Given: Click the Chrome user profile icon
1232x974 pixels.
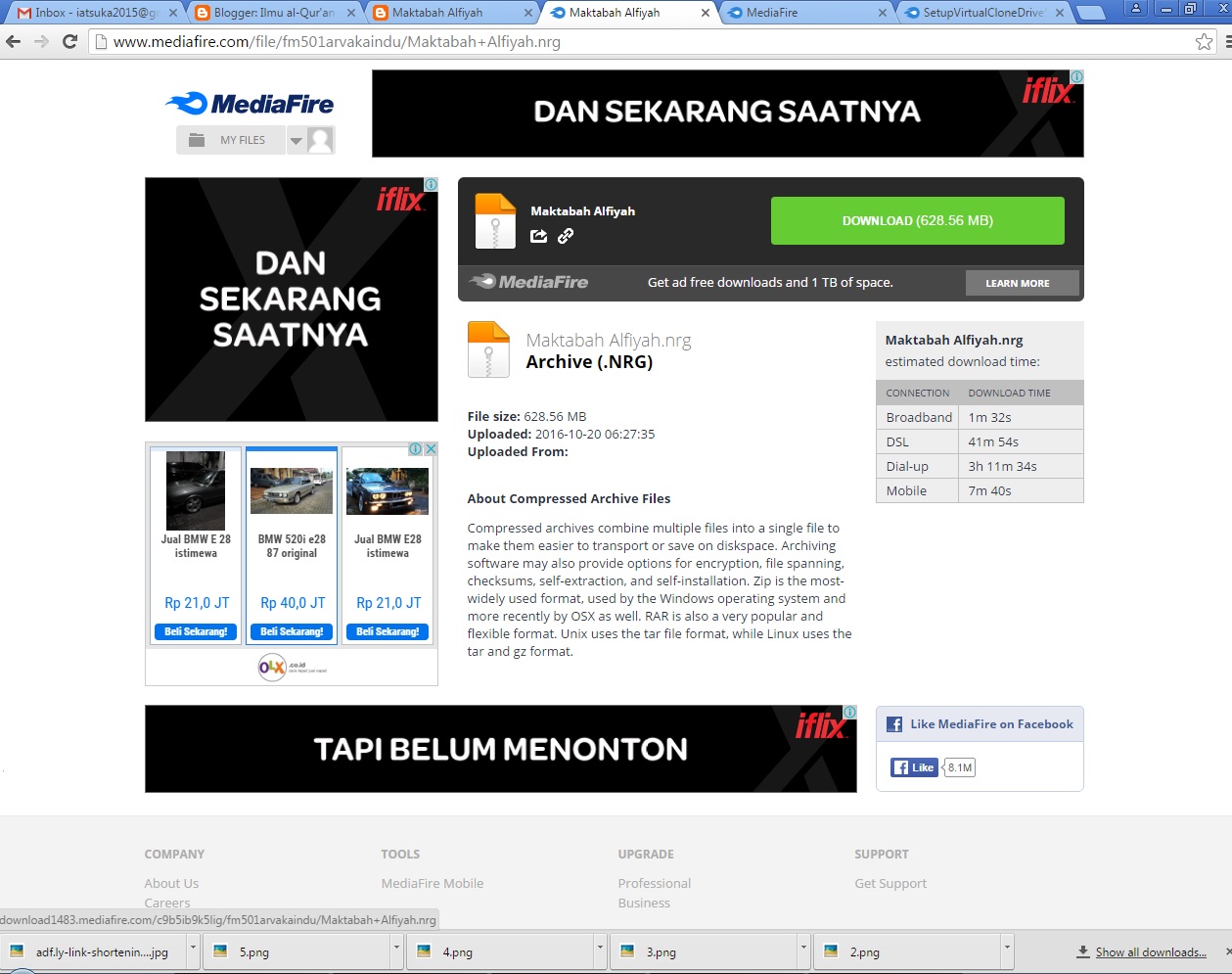Looking at the screenshot, I should (1135, 9).
